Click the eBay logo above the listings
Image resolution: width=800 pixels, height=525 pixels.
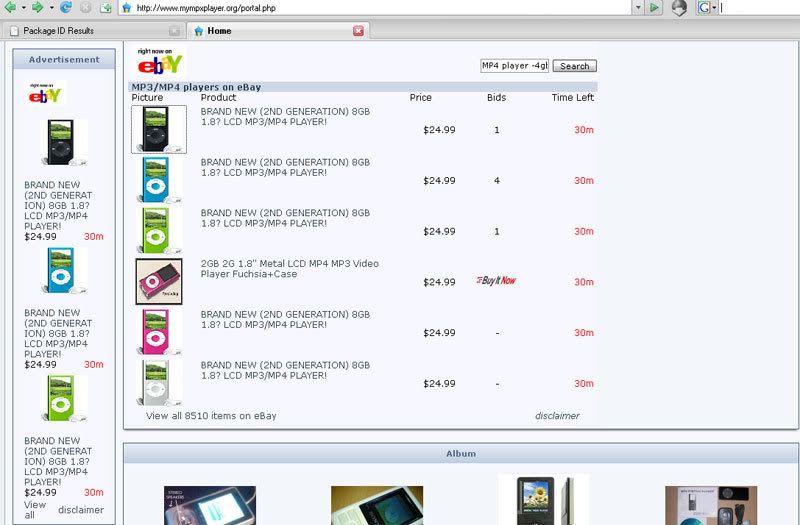[x=160, y=63]
